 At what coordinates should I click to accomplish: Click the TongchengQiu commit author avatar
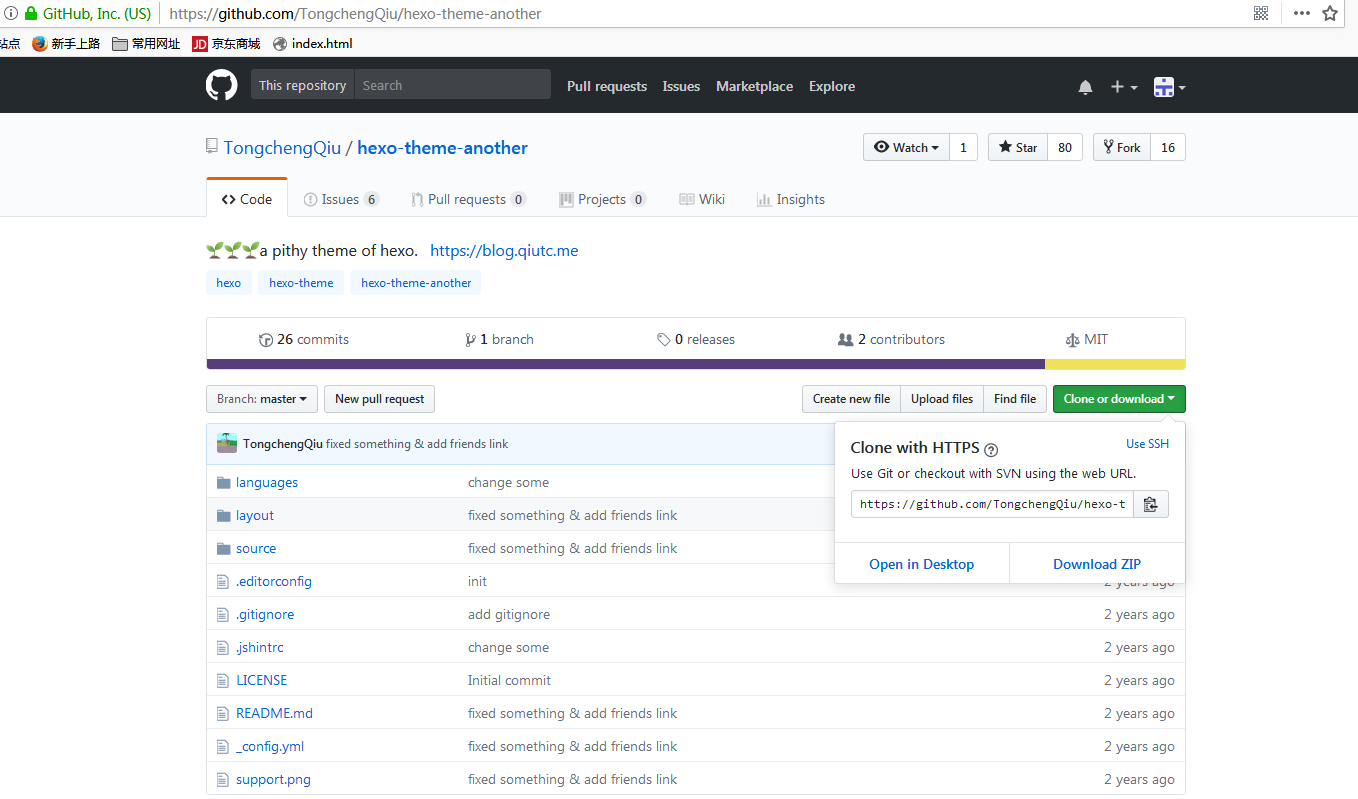coord(227,443)
